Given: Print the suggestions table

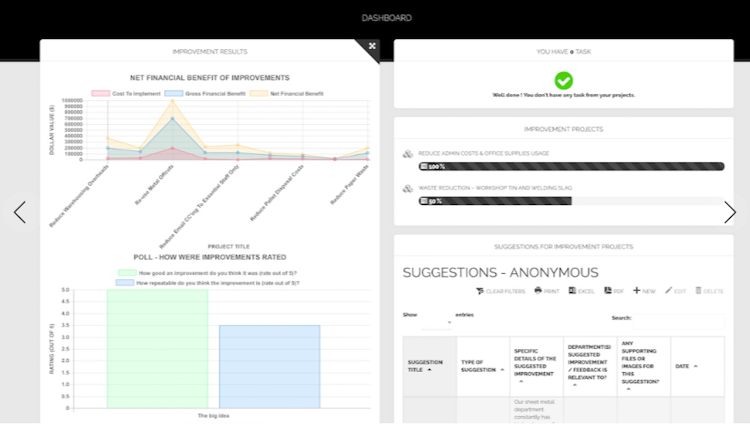Looking at the screenshot, I should click(547, 290).
